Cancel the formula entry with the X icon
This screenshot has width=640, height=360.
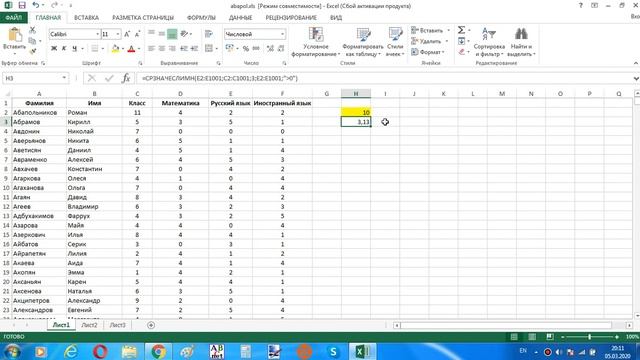tap(92, 78)
